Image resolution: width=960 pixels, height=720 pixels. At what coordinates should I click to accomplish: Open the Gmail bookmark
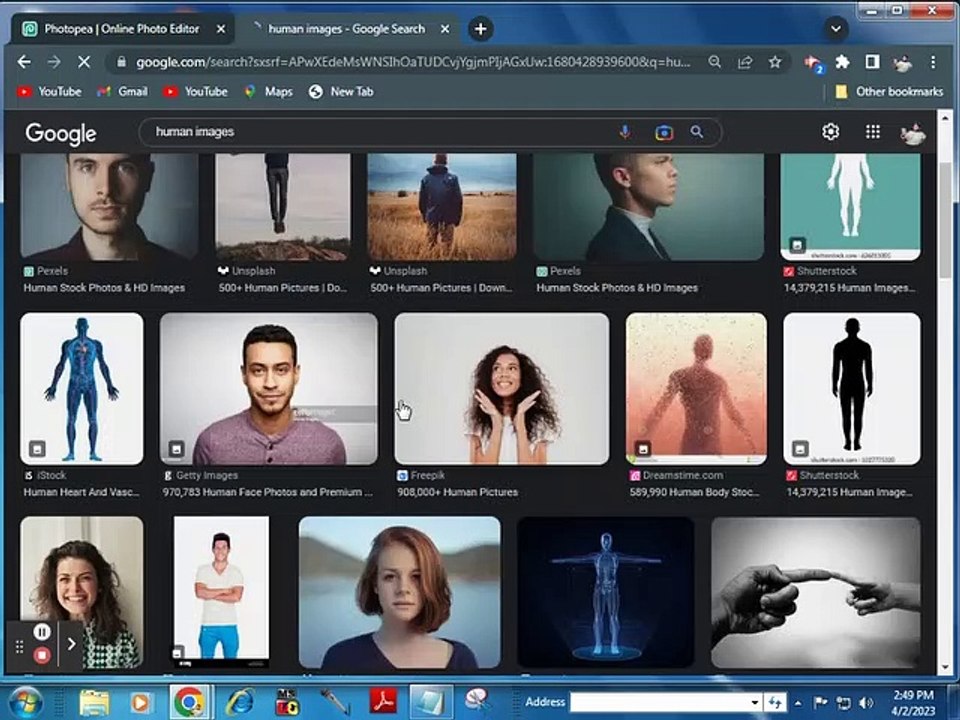pyautogui.click(x=123, y=92)
